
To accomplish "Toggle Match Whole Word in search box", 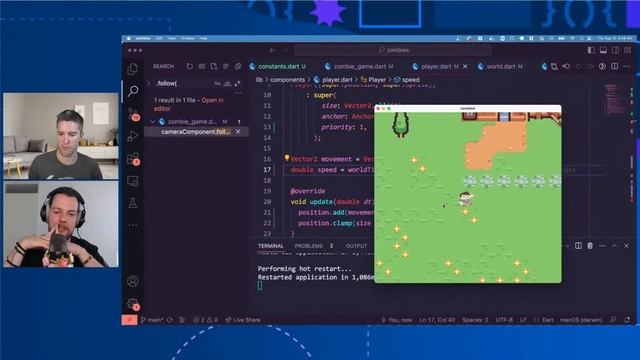I will point(227,83).
